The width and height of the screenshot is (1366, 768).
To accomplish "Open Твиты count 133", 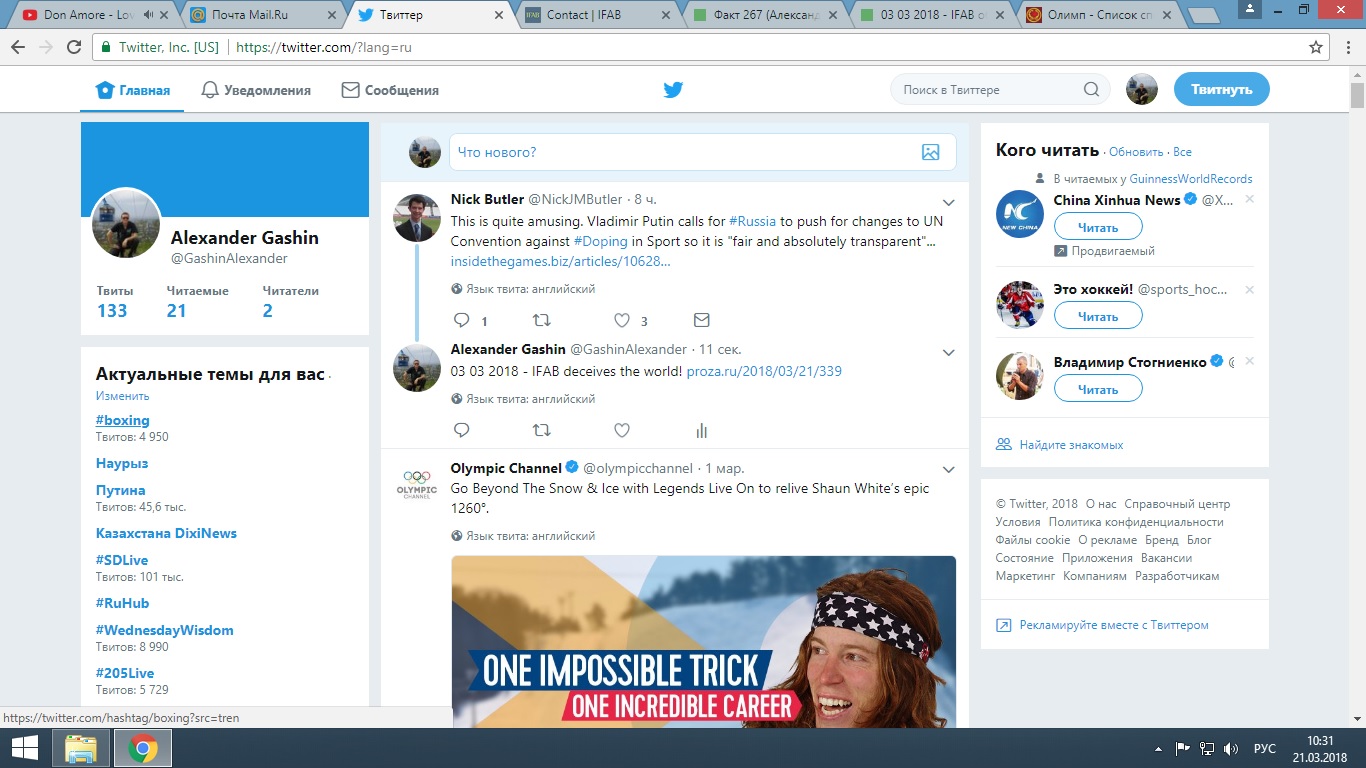I will 112,302.
